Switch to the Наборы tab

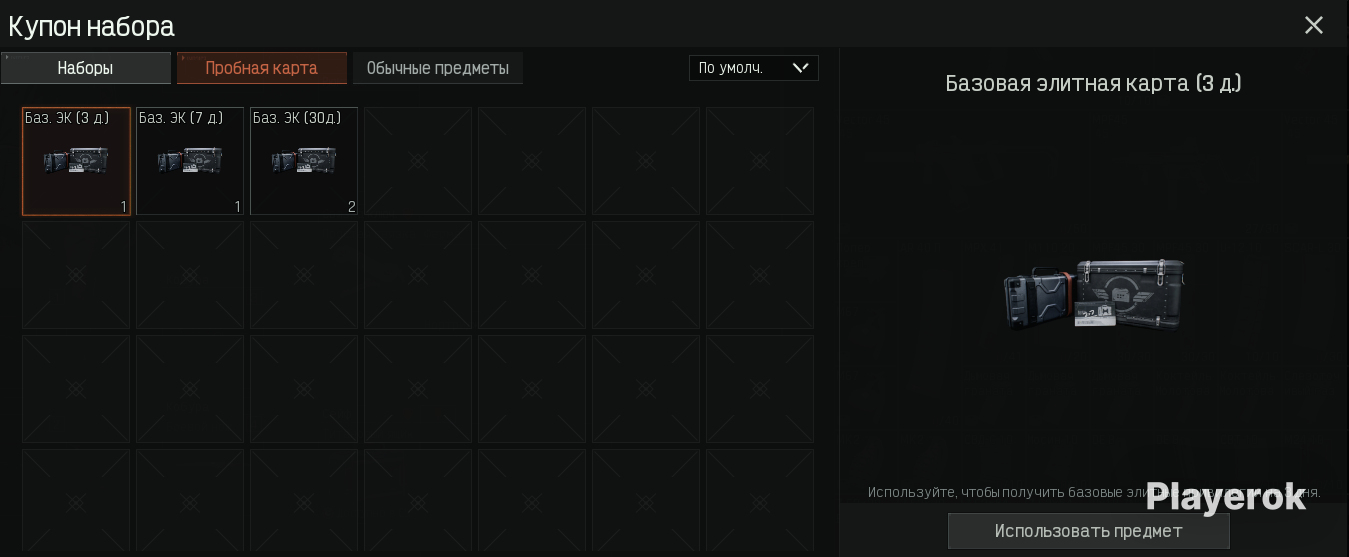pos(86,68)
